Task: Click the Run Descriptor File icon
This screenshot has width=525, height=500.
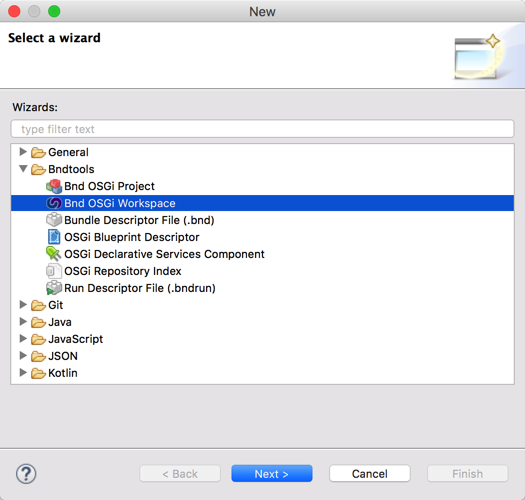Action: [54, 288]
